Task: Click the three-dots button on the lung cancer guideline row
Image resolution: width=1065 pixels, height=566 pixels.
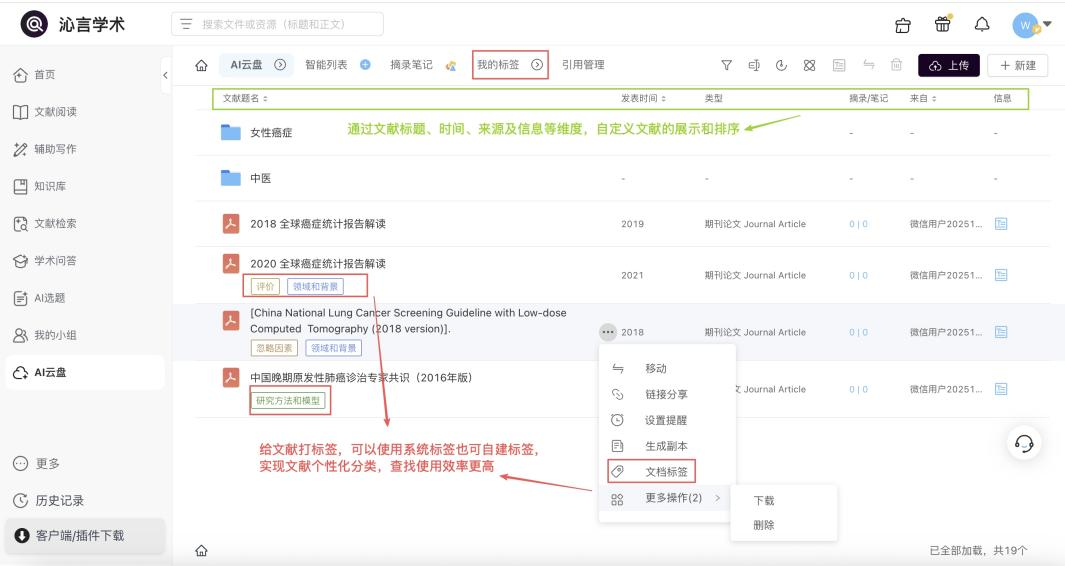Action: click(x=608, y=332)
